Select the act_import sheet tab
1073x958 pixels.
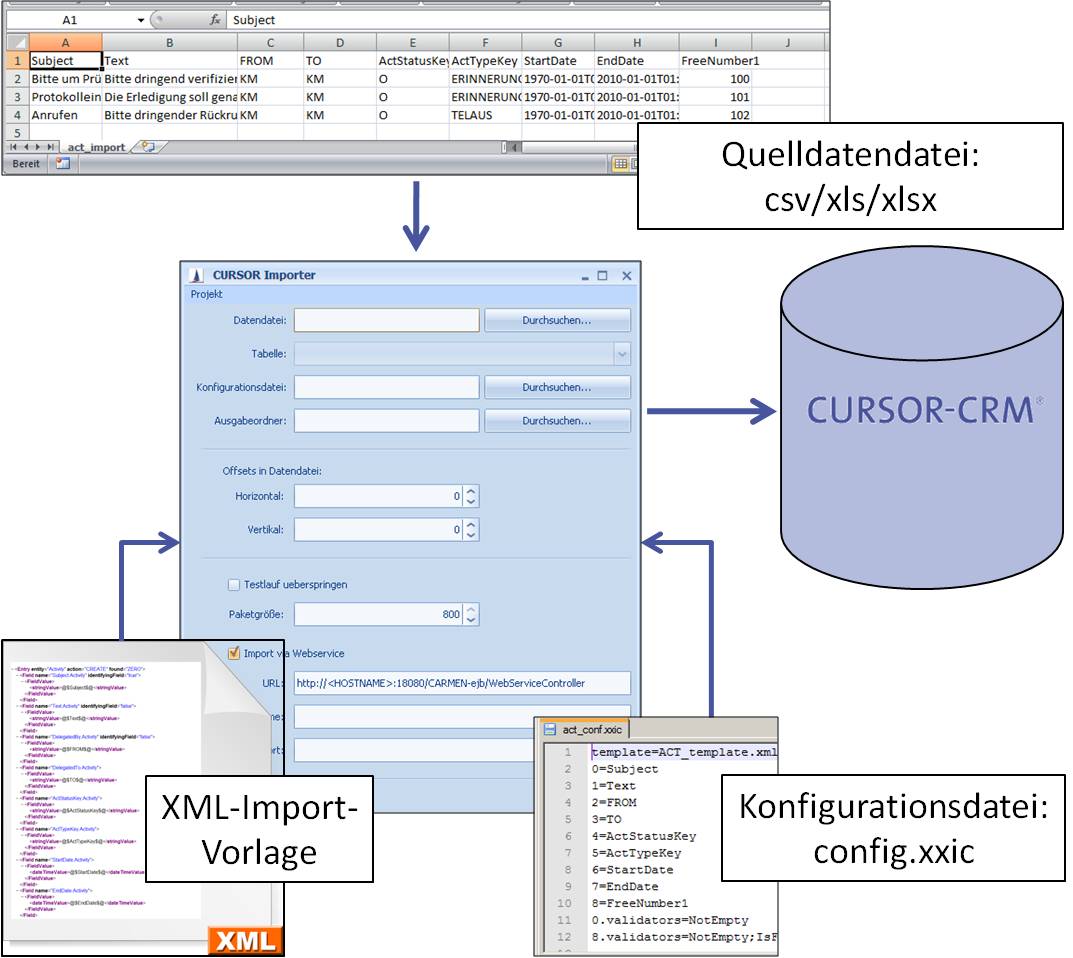point(96,147)
